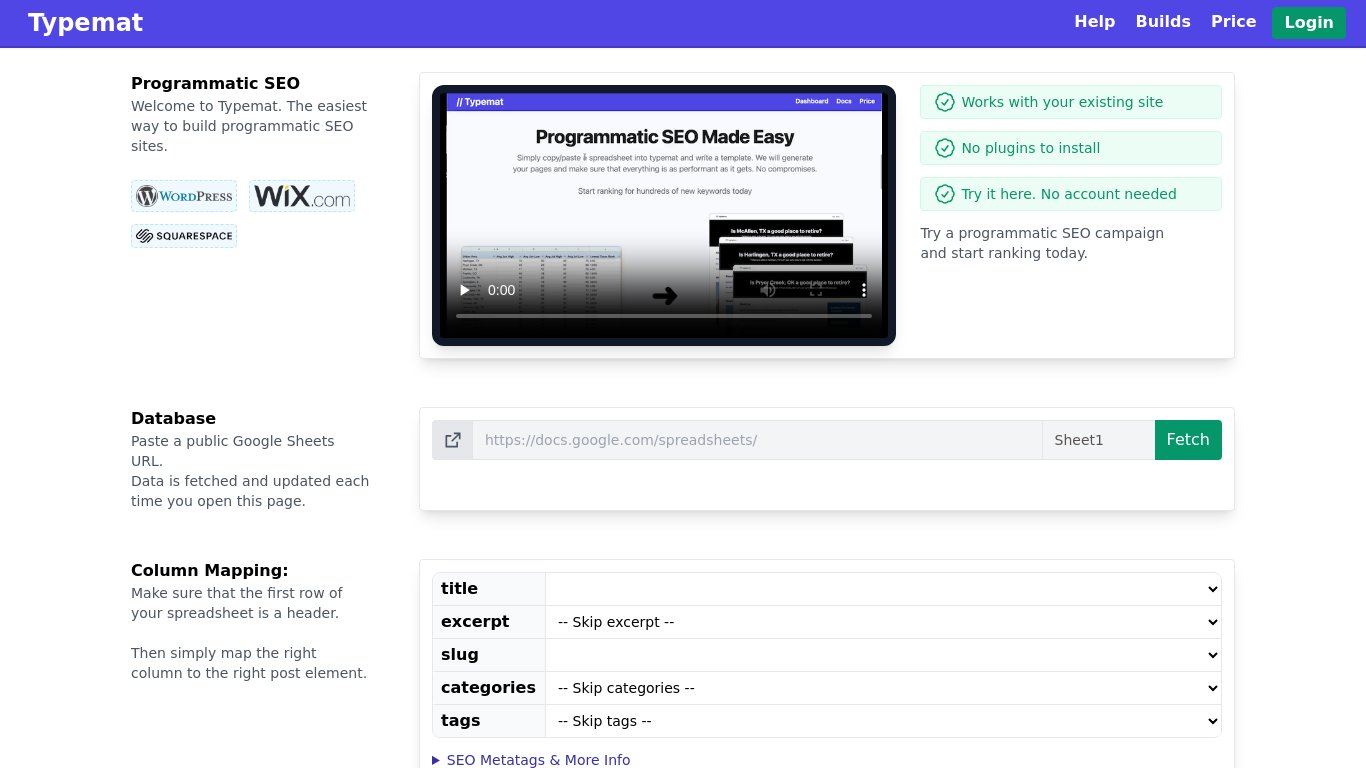
Task: Click the Wix.com logo badge
Action: tap(302, 196)
